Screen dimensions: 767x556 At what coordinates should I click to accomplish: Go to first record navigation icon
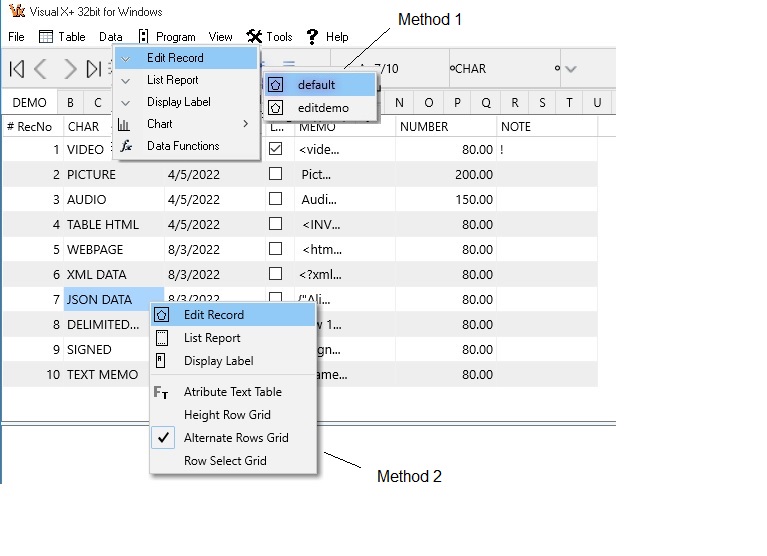pos(17,69)
